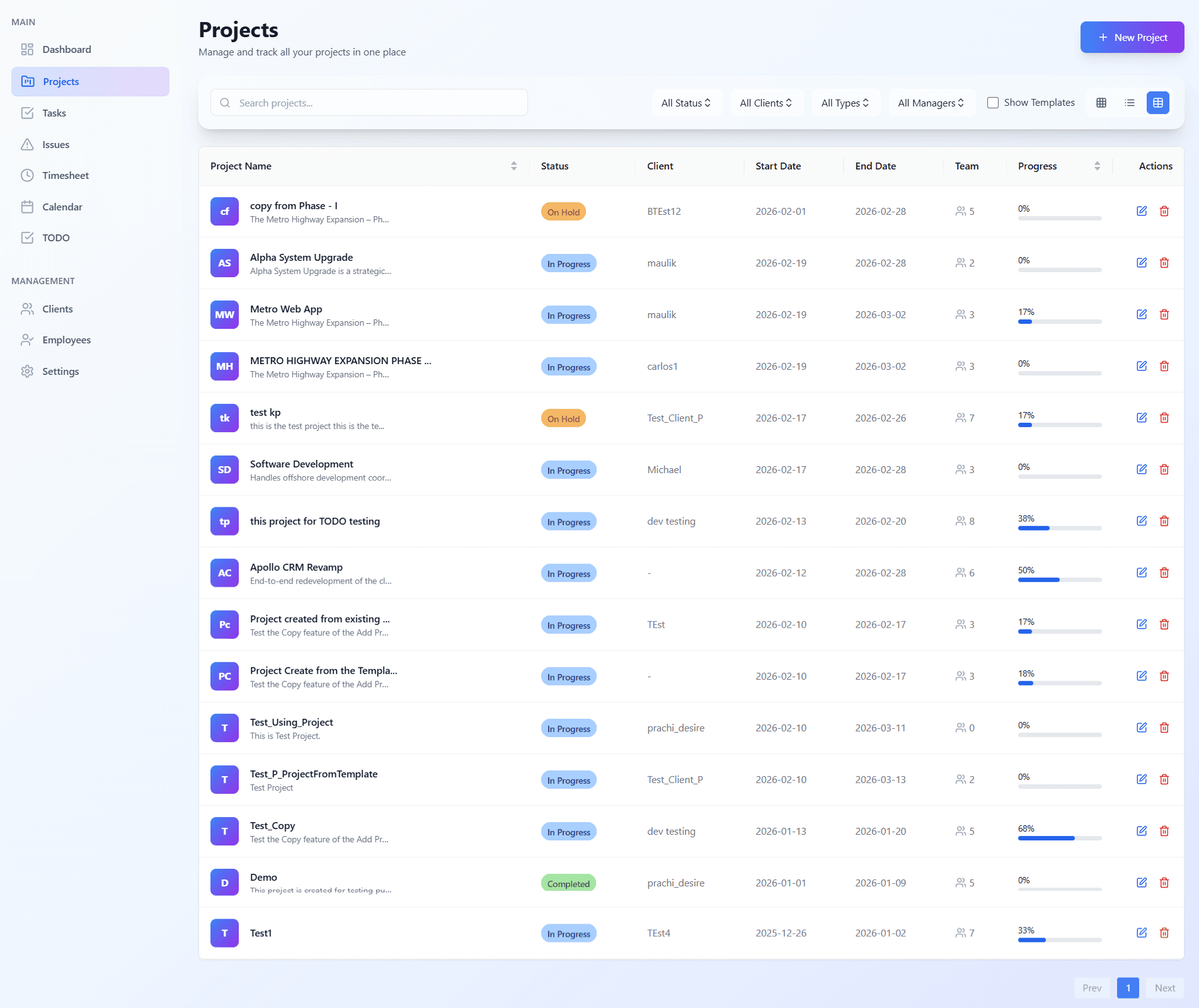
Task: Click the New Project button
Action: point(1132,37)
